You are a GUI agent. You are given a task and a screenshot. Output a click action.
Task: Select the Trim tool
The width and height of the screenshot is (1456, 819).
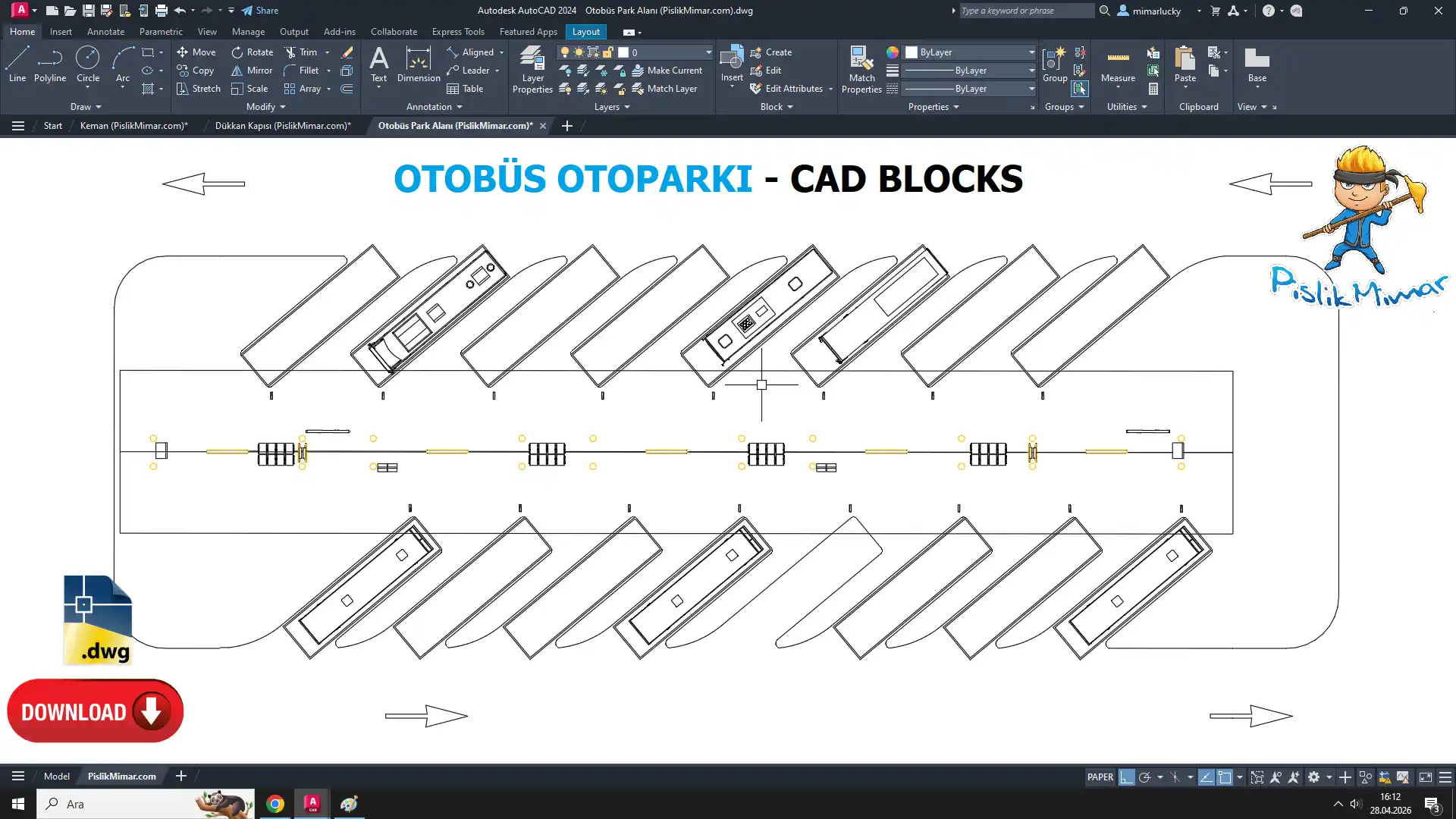click(300, 52)
